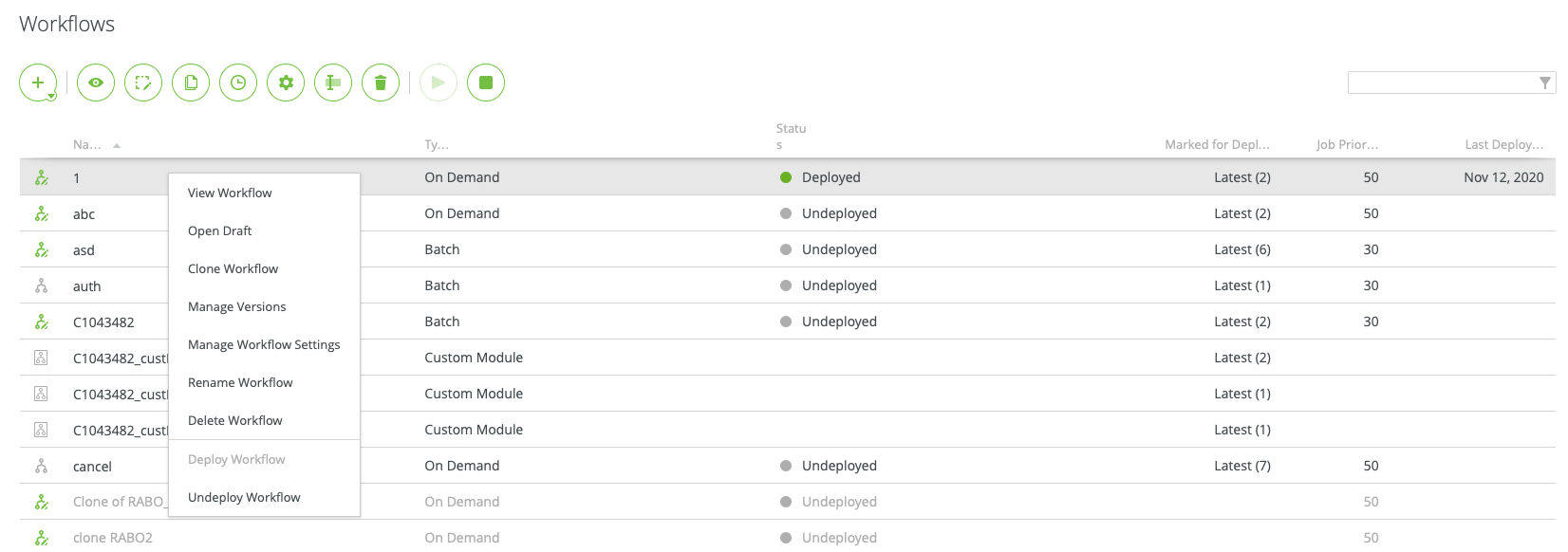1568x552 pixels.
Task: Click the manage versions clock icon
Action: click(238, 83)
